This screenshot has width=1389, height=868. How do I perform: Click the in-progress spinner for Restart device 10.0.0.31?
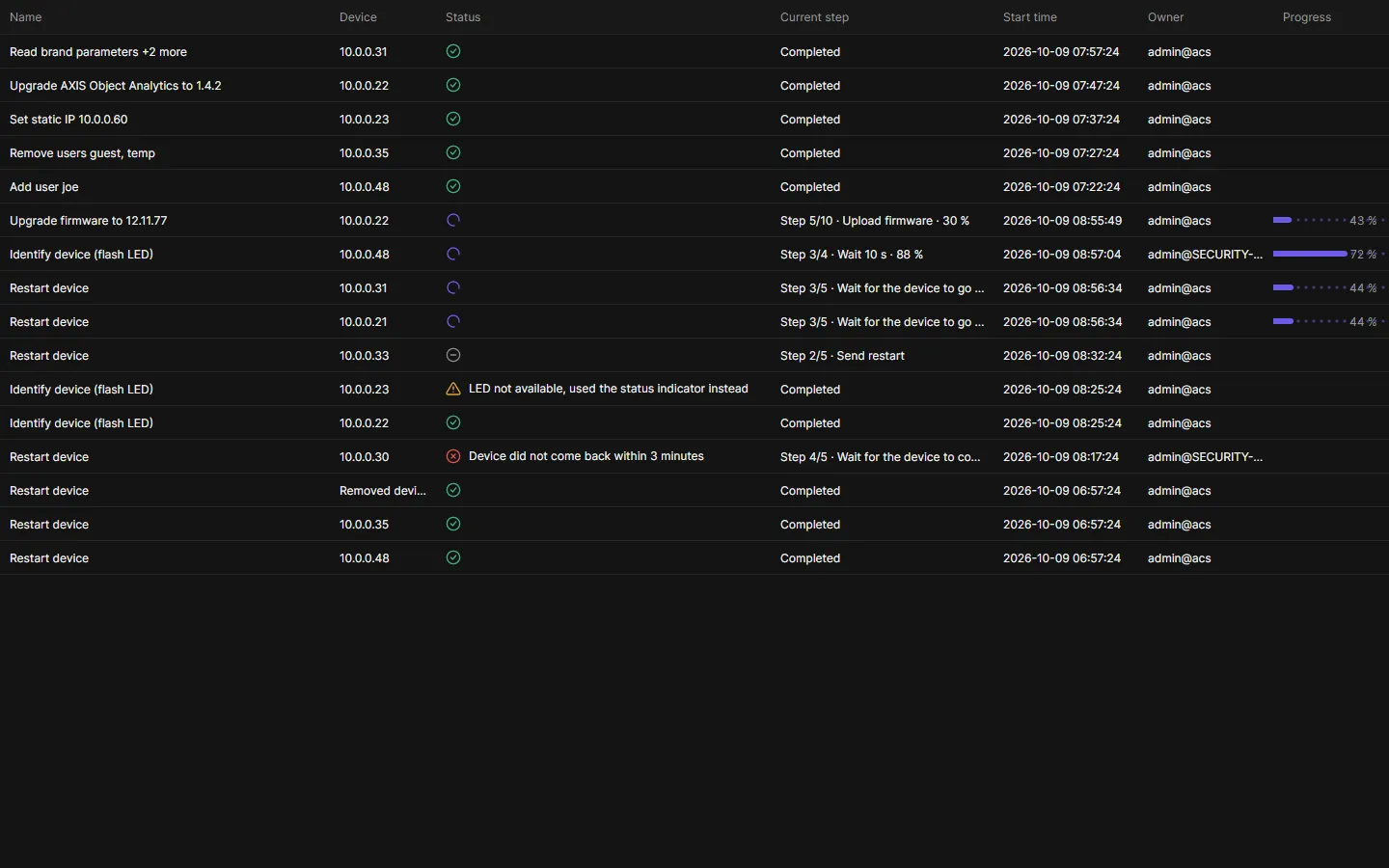coord(453,287)
